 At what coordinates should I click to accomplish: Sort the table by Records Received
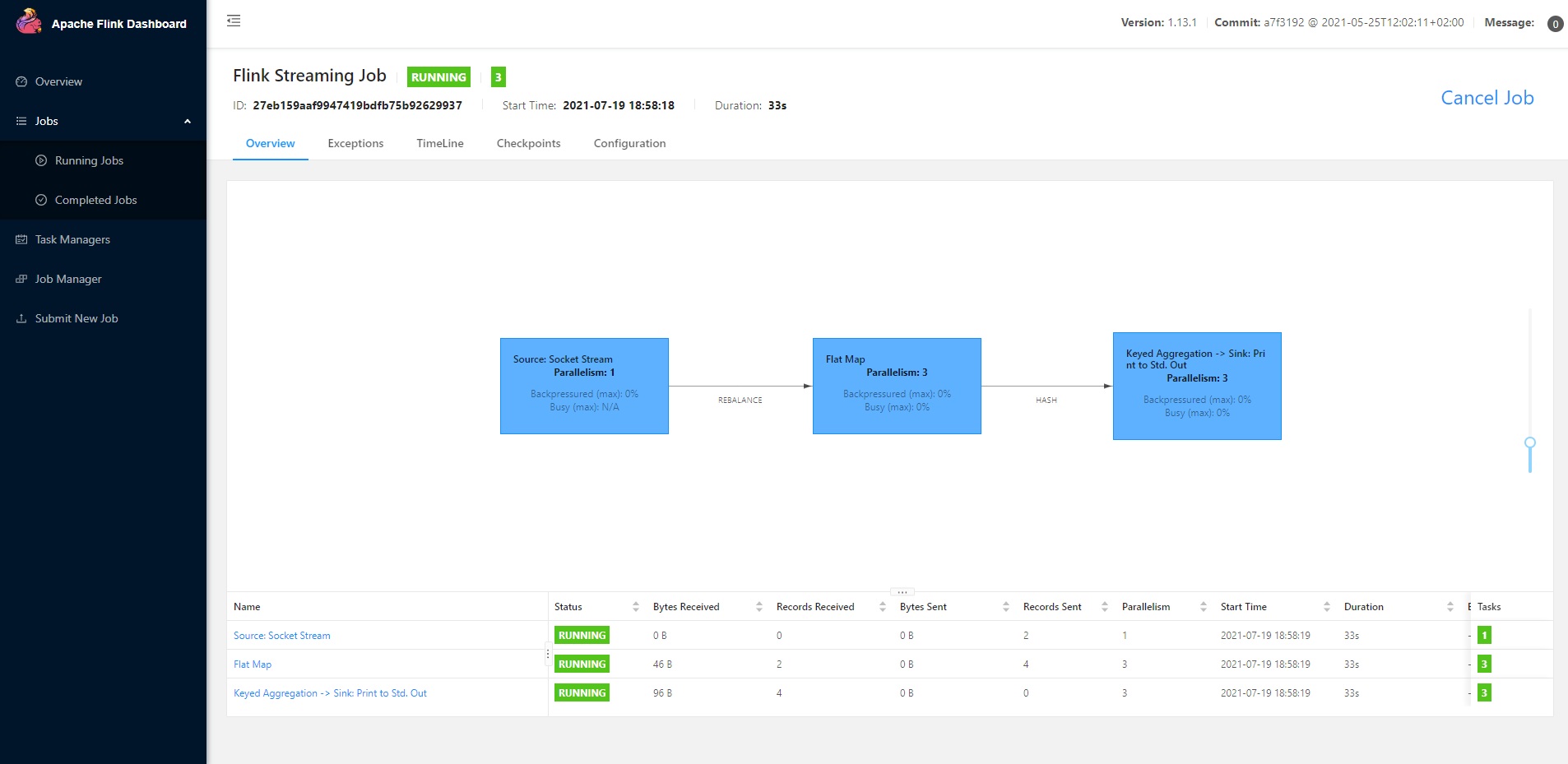[x=883, y=607]
